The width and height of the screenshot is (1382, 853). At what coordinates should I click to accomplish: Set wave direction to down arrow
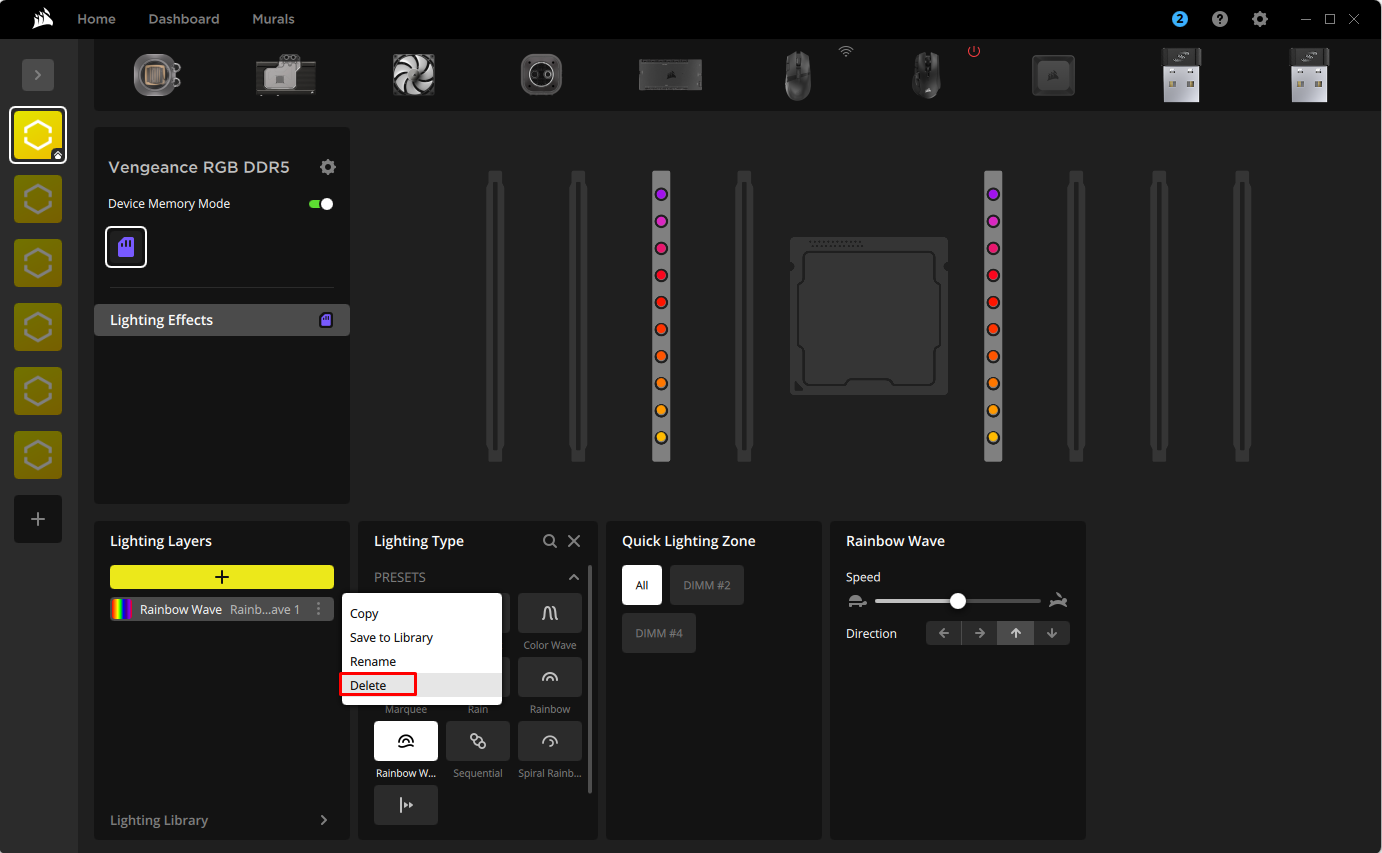(x=1052, y=633)
